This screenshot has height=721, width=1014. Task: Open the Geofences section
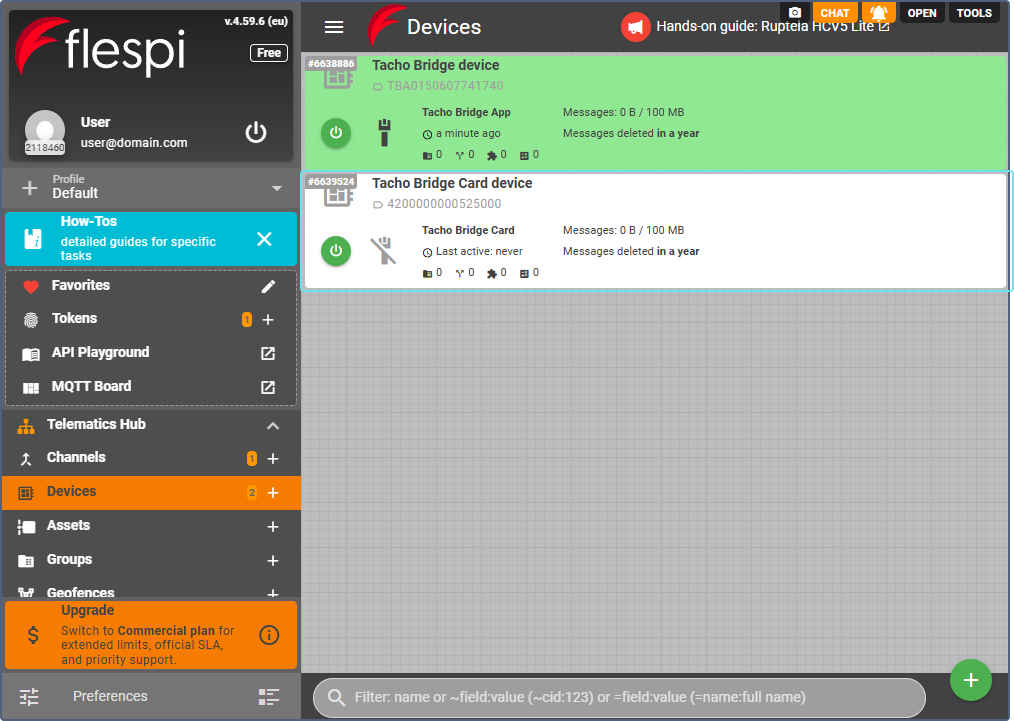(x=80, y=592)
